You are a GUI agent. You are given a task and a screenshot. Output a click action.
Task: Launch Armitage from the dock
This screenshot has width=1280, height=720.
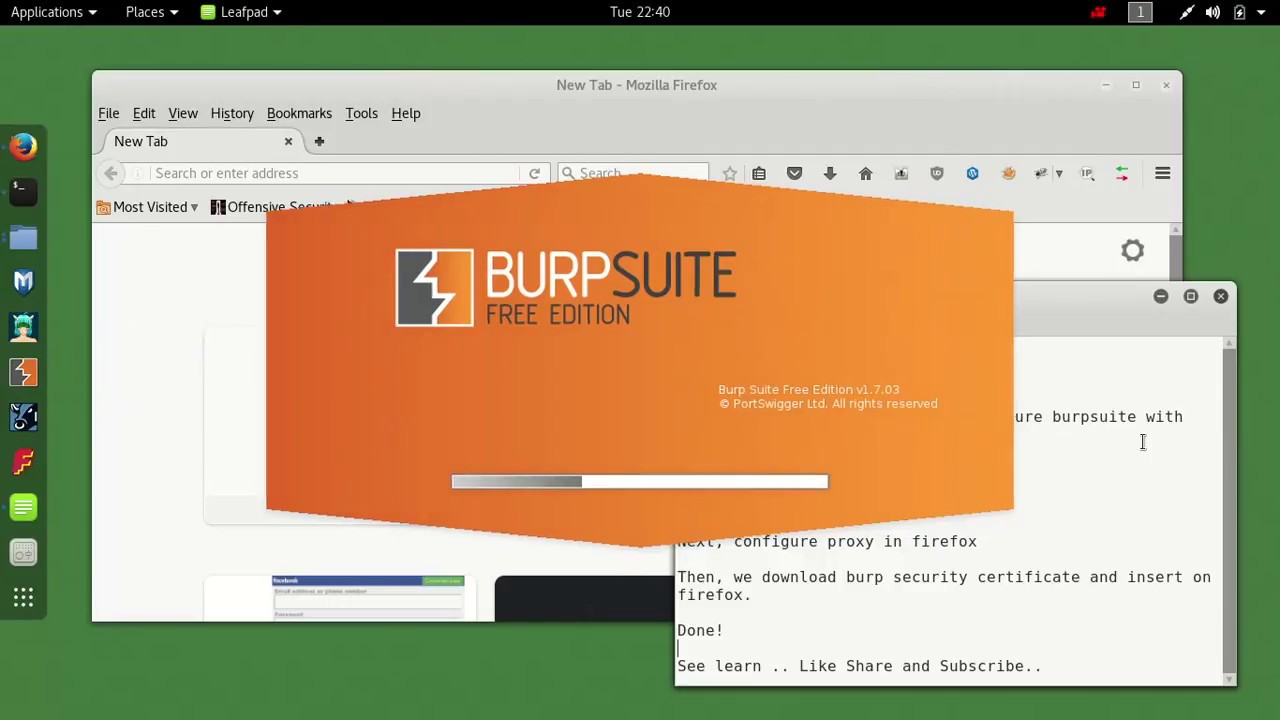tap(23, 327)
